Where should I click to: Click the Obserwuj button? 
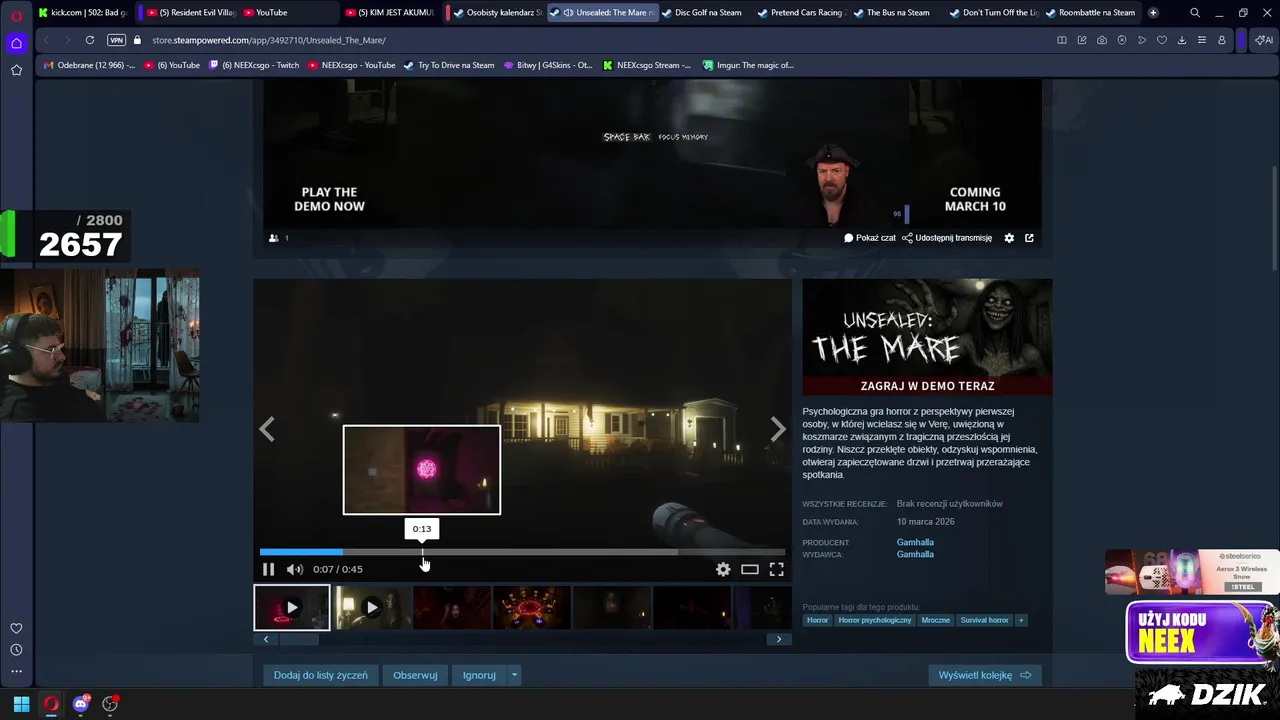(415, 675)
